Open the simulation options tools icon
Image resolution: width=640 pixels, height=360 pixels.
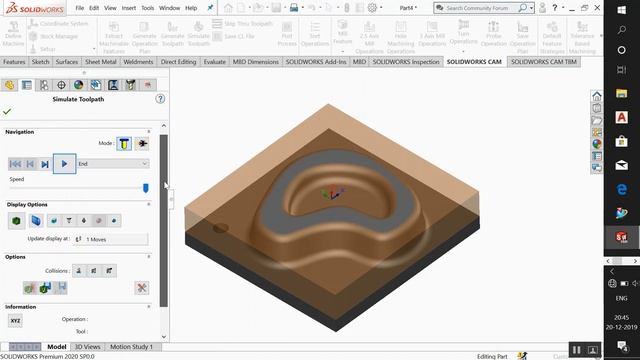point(142,288)
